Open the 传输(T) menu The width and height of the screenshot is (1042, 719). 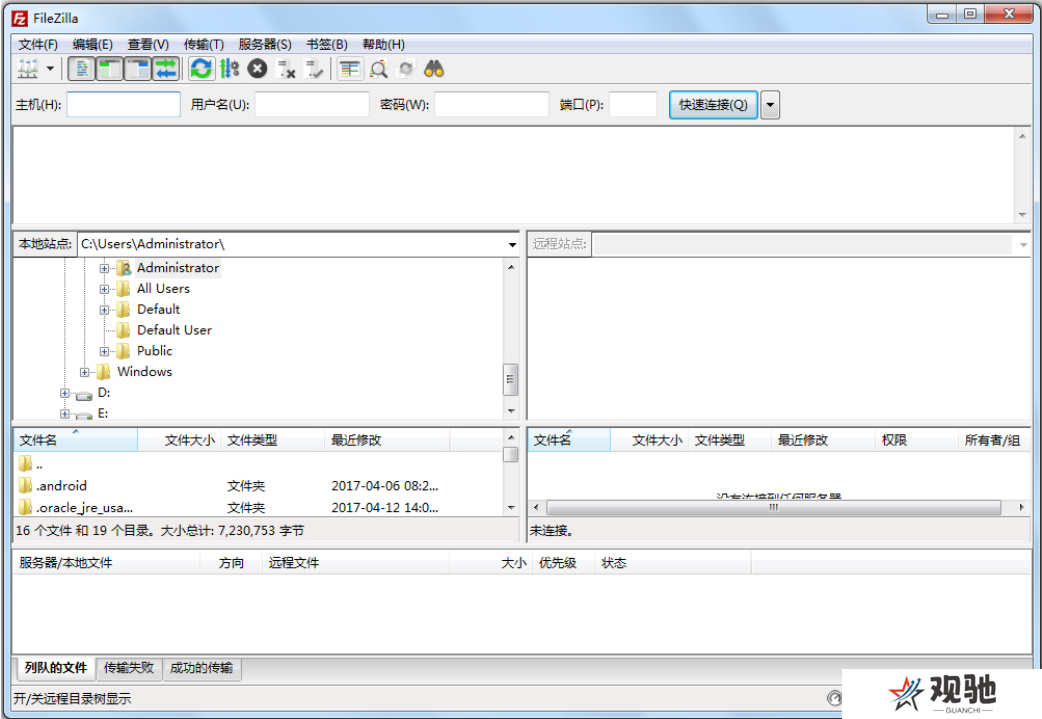coord(203,45)
